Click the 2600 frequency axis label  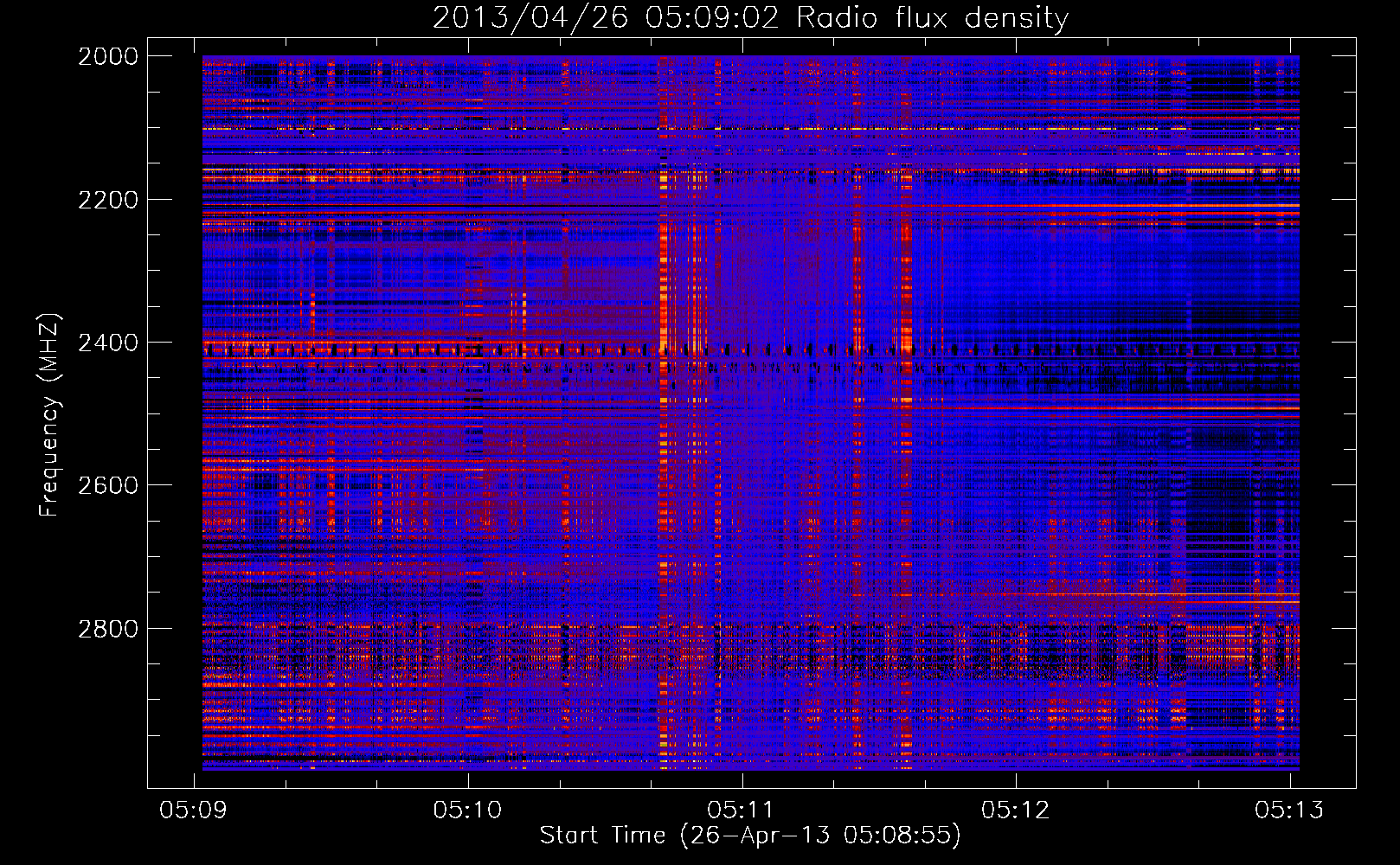(108, 485)
